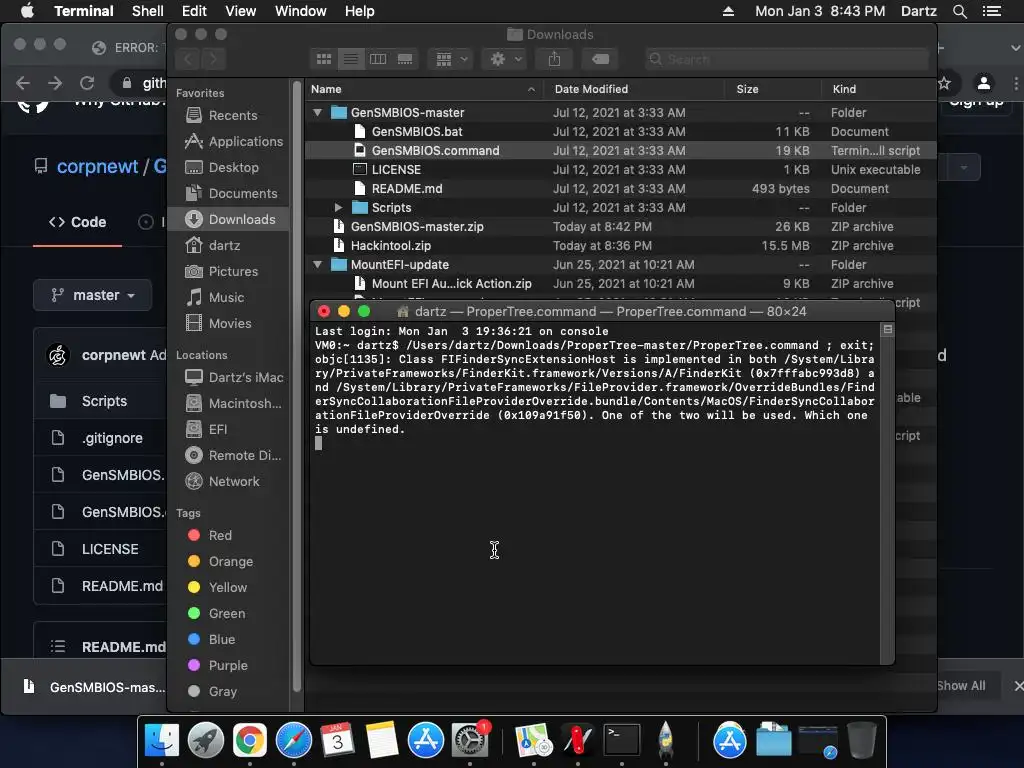Collapse the MountEFI-update folder
The height and width of the screenshot is (768, 1024).
[317, 265]
